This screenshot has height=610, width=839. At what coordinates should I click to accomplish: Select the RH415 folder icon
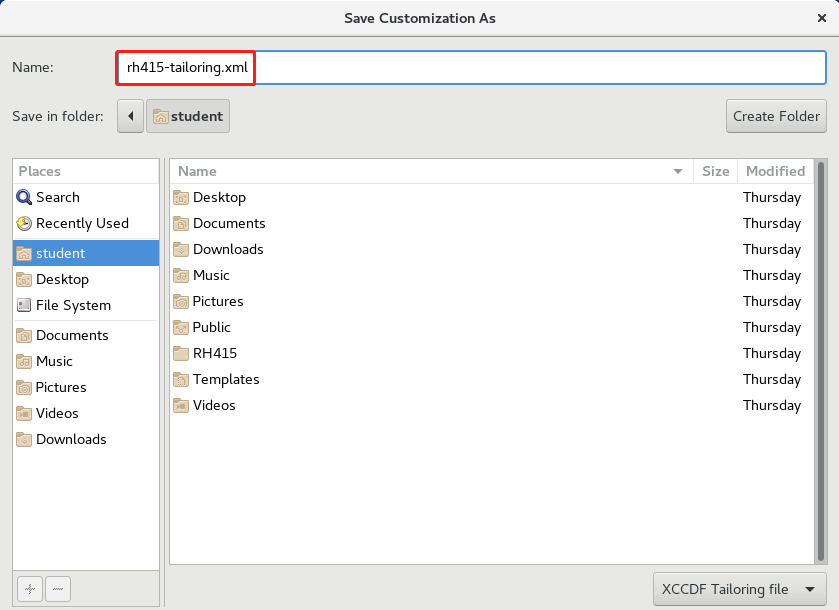click(181, 354)
